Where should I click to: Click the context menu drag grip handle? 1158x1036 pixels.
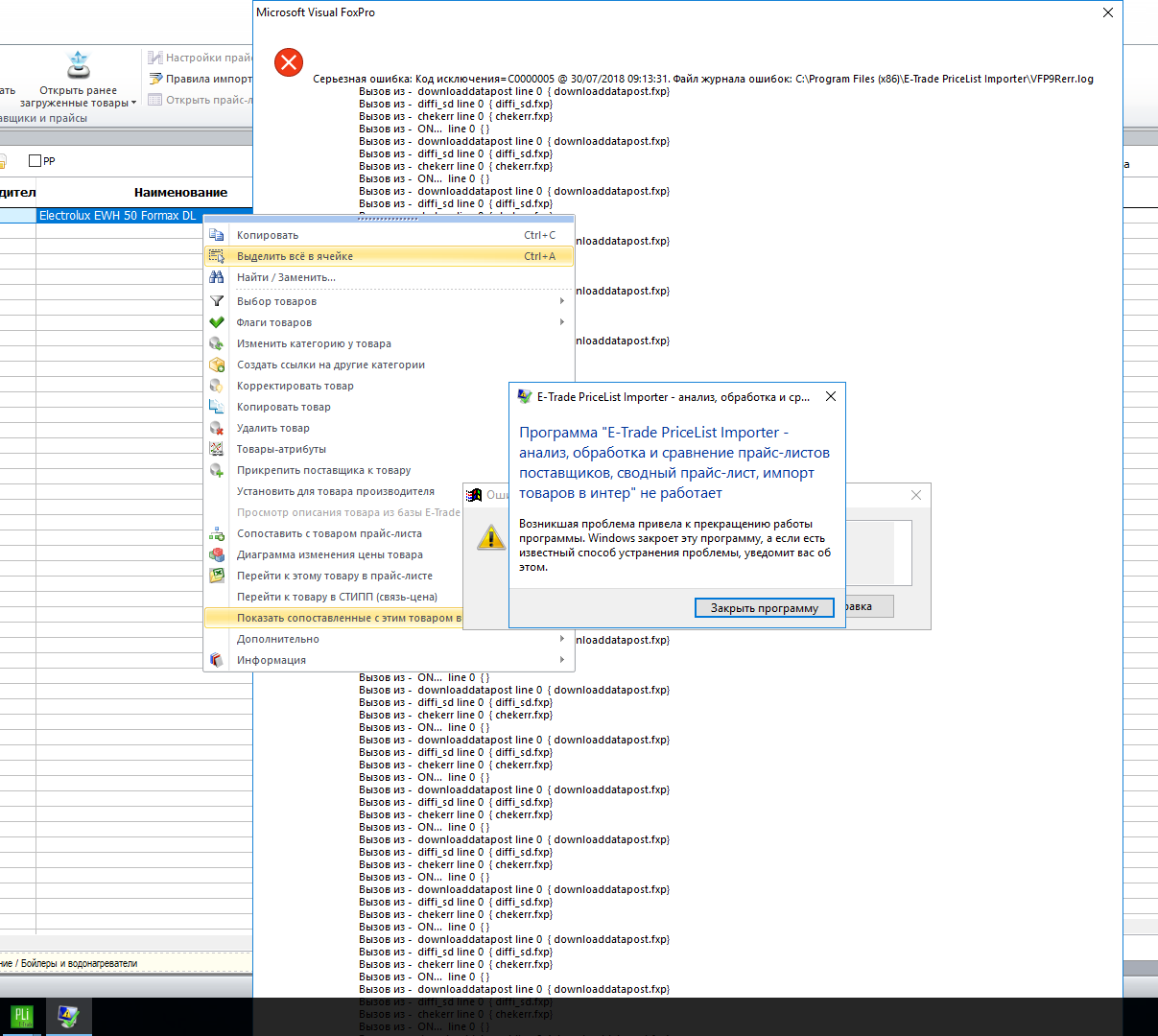click(389, 219)
